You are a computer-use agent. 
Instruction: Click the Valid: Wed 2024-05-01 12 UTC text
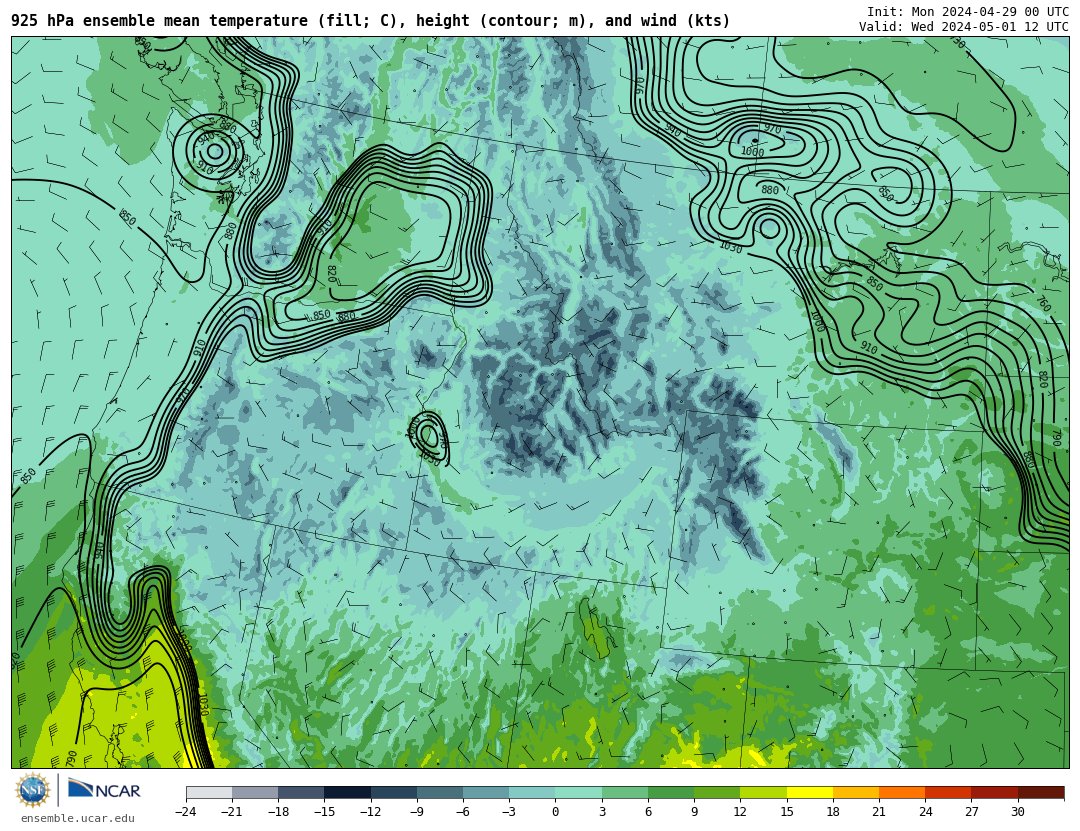pyautogui.click(x=964, y=27)
